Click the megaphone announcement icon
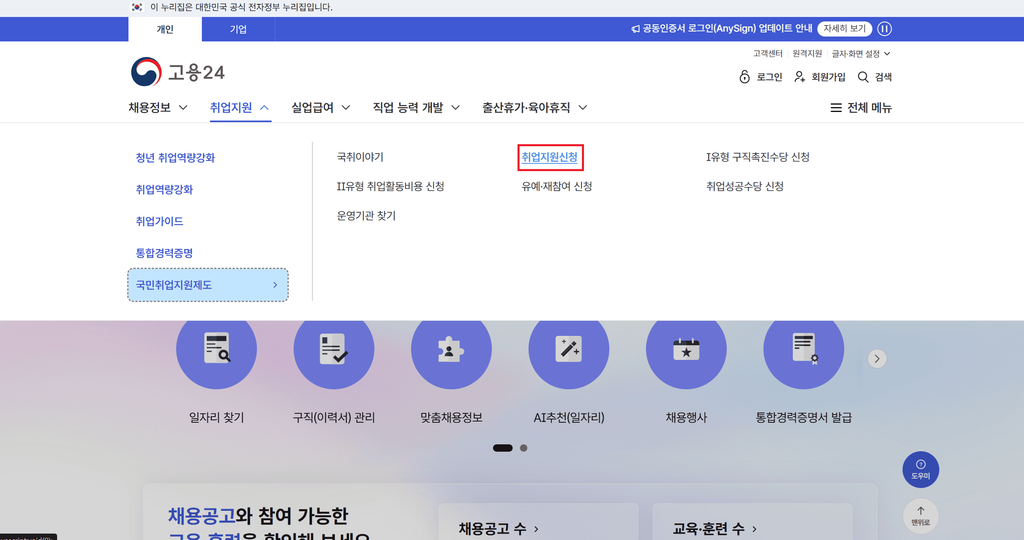 [x=635, y=29]
